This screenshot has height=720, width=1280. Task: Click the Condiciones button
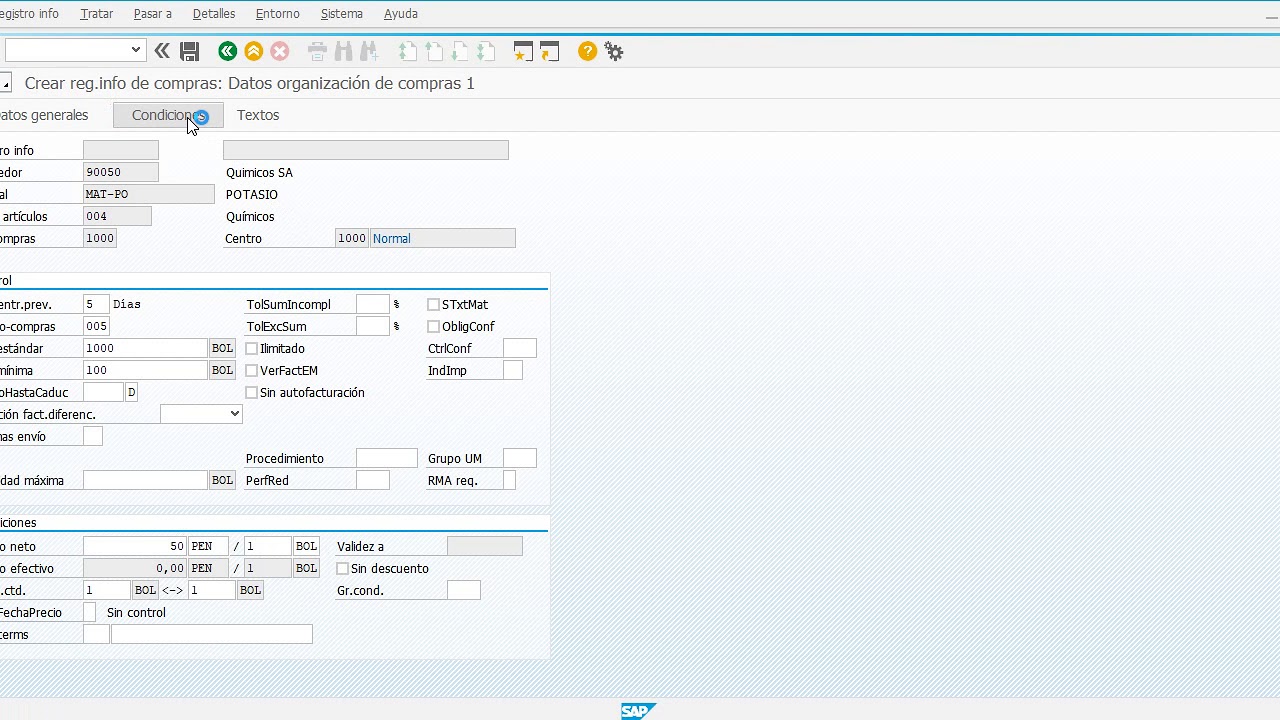[x=168, y=115]
